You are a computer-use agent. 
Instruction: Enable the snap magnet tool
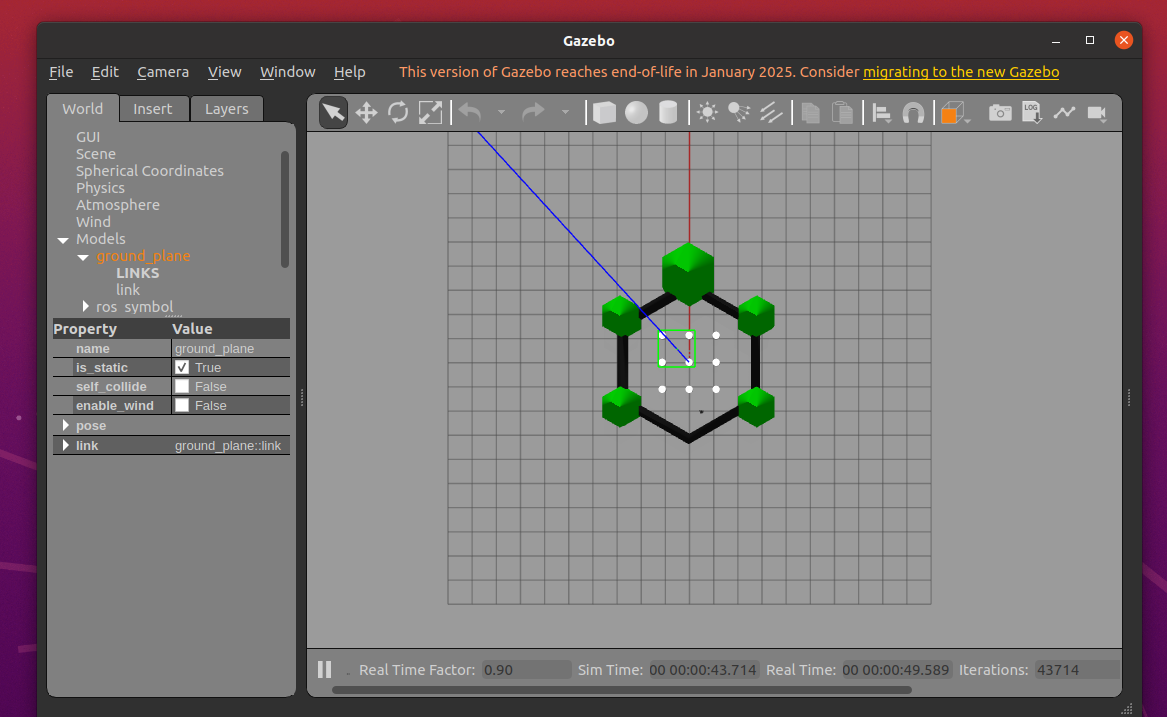913,113
